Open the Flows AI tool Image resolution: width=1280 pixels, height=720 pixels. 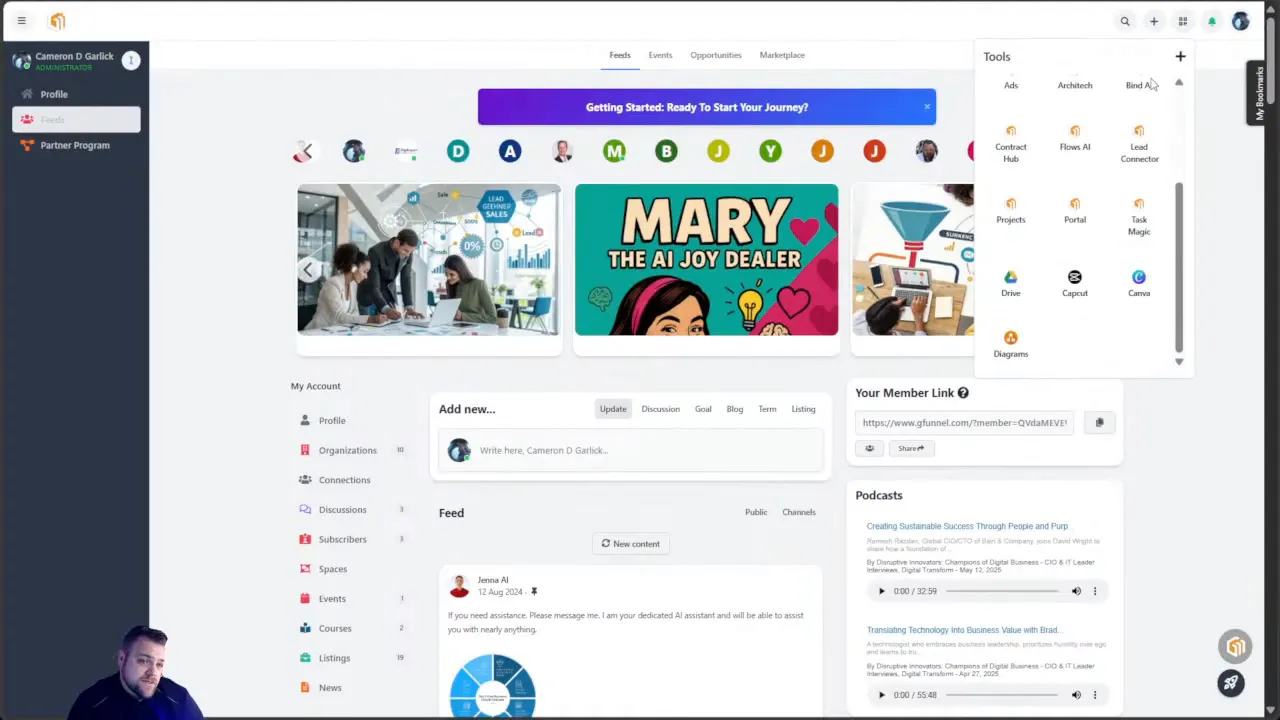click(x=1075, y=139)
